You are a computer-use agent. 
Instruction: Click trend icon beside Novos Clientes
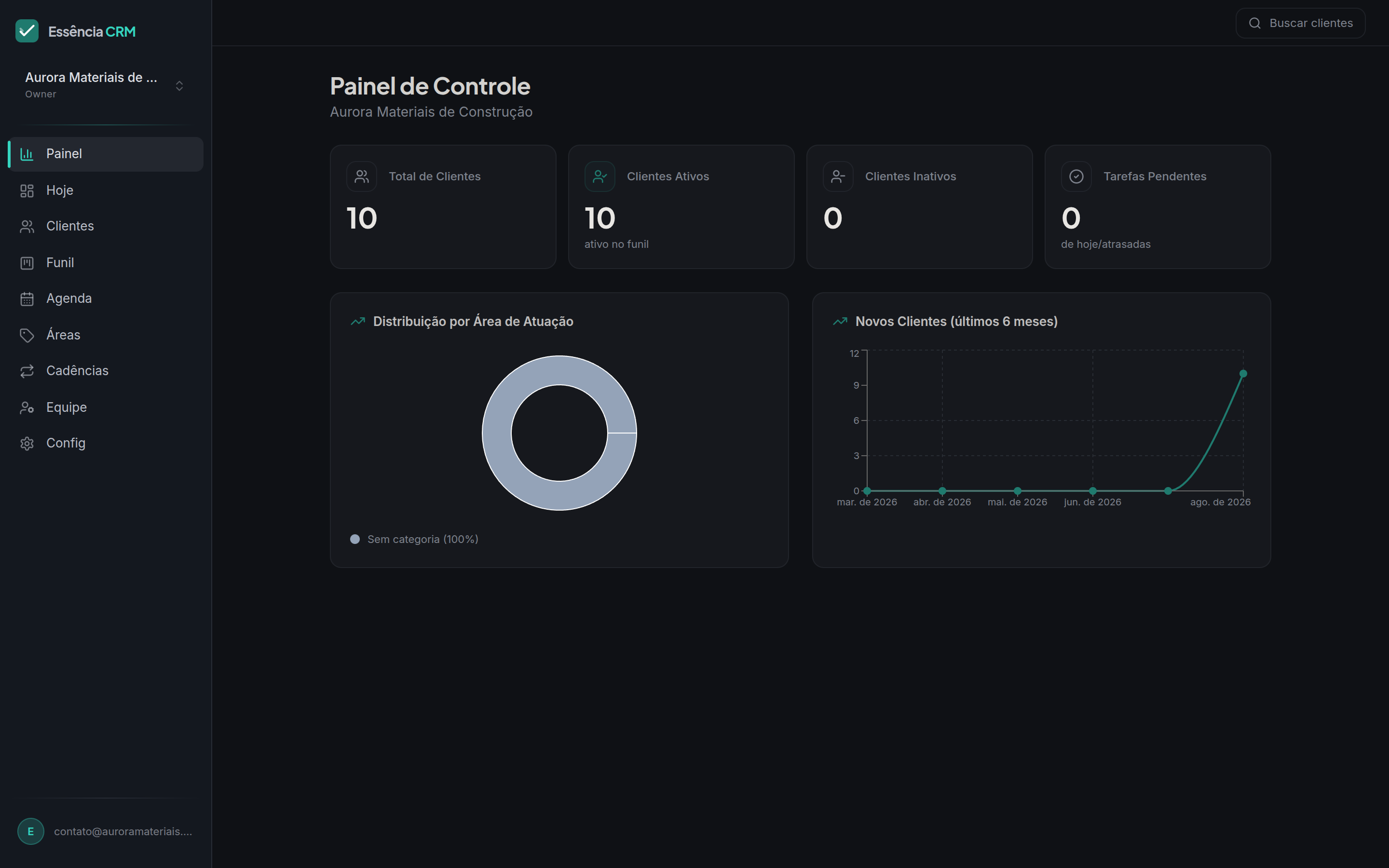coord(840,322)
